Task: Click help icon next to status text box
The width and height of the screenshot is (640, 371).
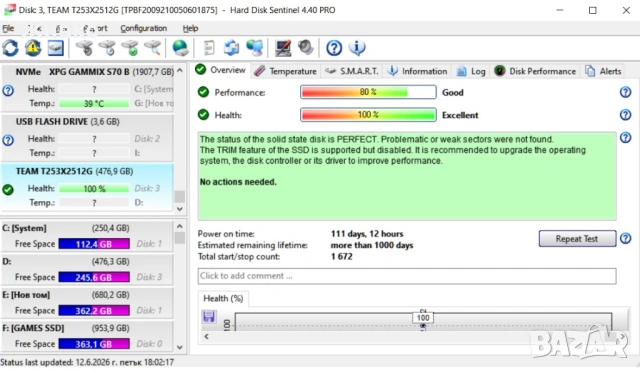Action: coord(625,138)
